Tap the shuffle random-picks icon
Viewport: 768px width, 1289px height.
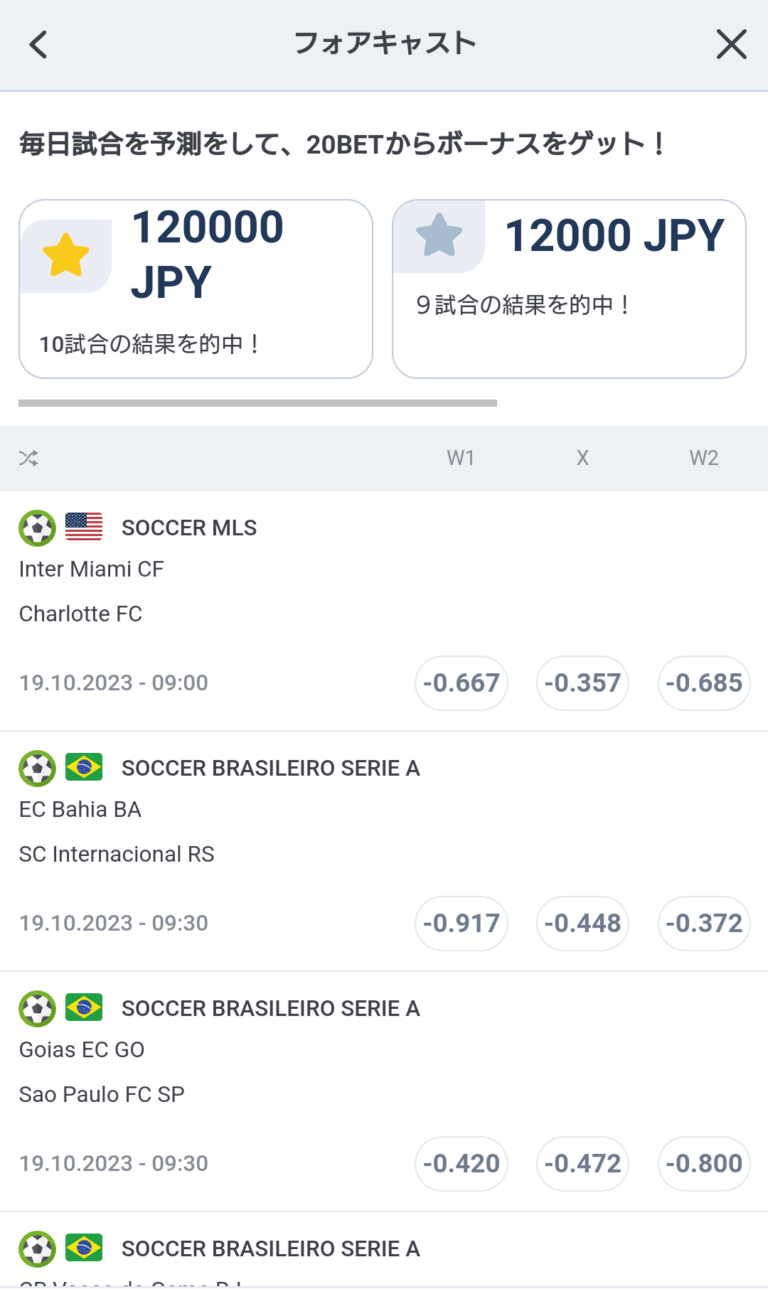click(28, 458)
